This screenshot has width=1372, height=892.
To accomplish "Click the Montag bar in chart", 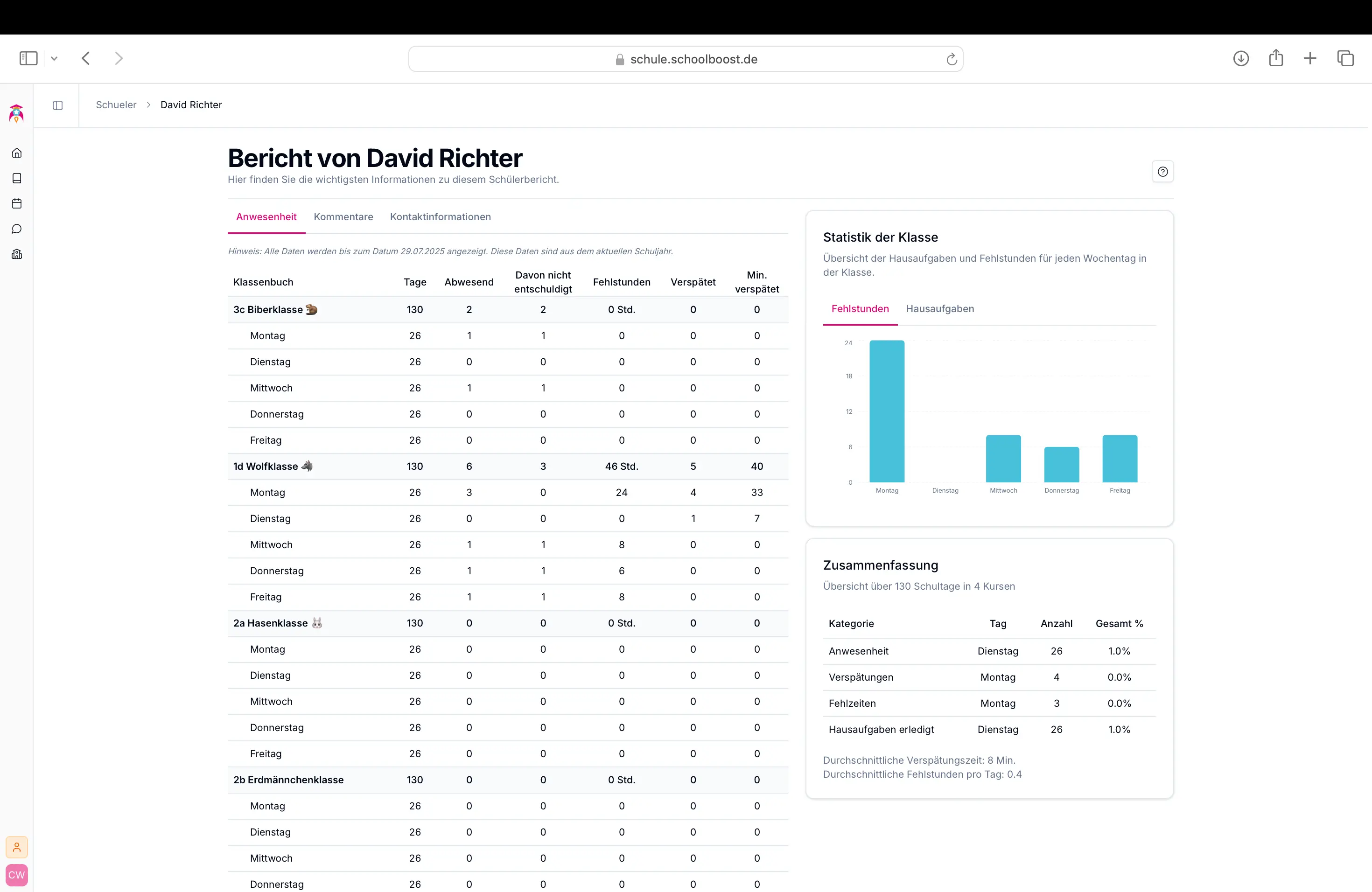I will coord(887,411).
